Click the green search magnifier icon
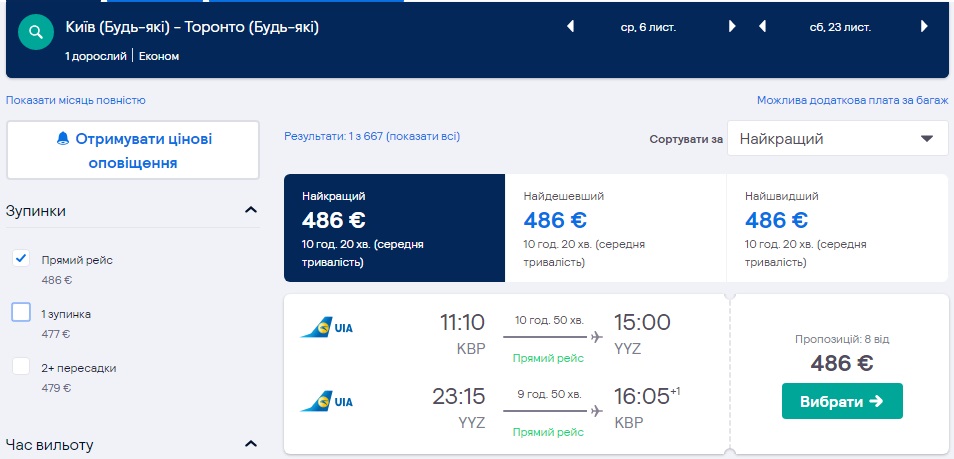The image size is (954, 459). click(36, 34)
